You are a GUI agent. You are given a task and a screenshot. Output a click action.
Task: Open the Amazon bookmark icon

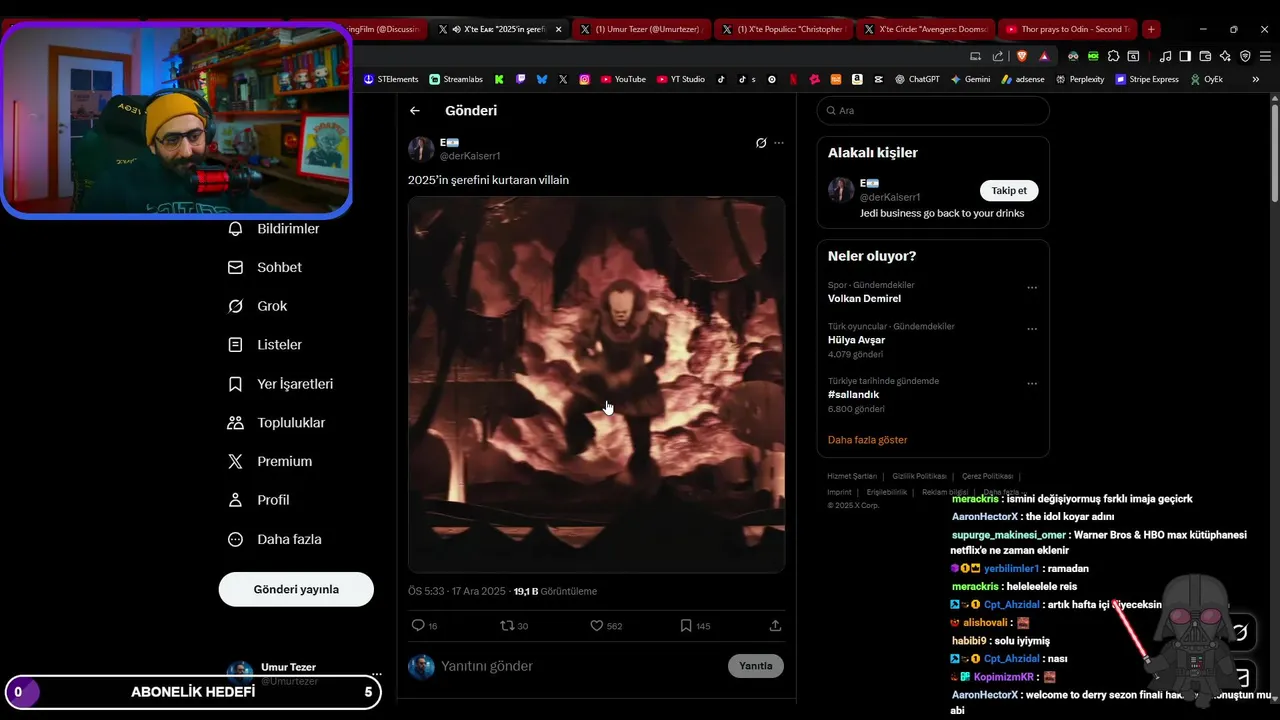point(857,79)
